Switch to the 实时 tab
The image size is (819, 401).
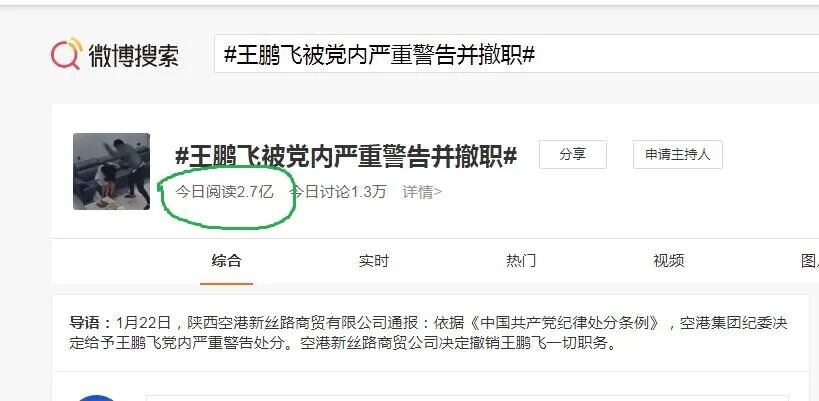click(x=374, y=261)
